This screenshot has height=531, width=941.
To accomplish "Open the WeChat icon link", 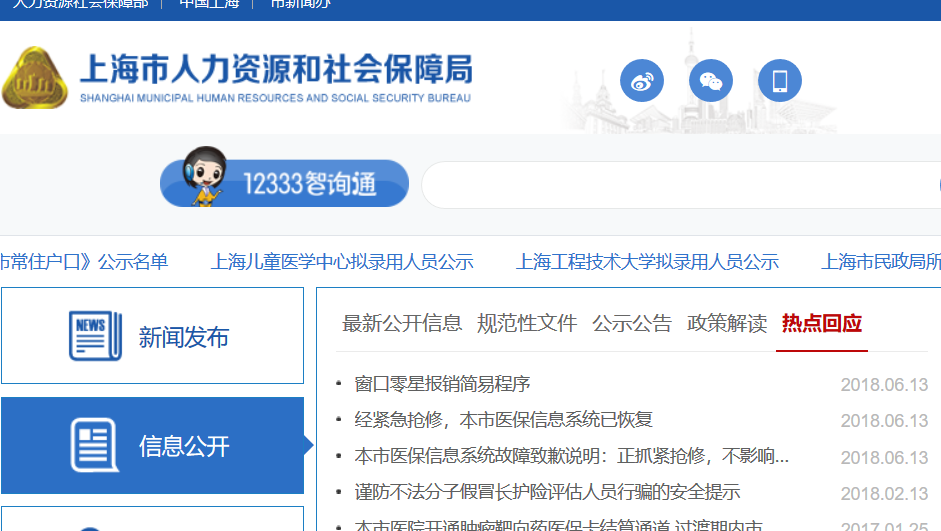I will 711,80.
